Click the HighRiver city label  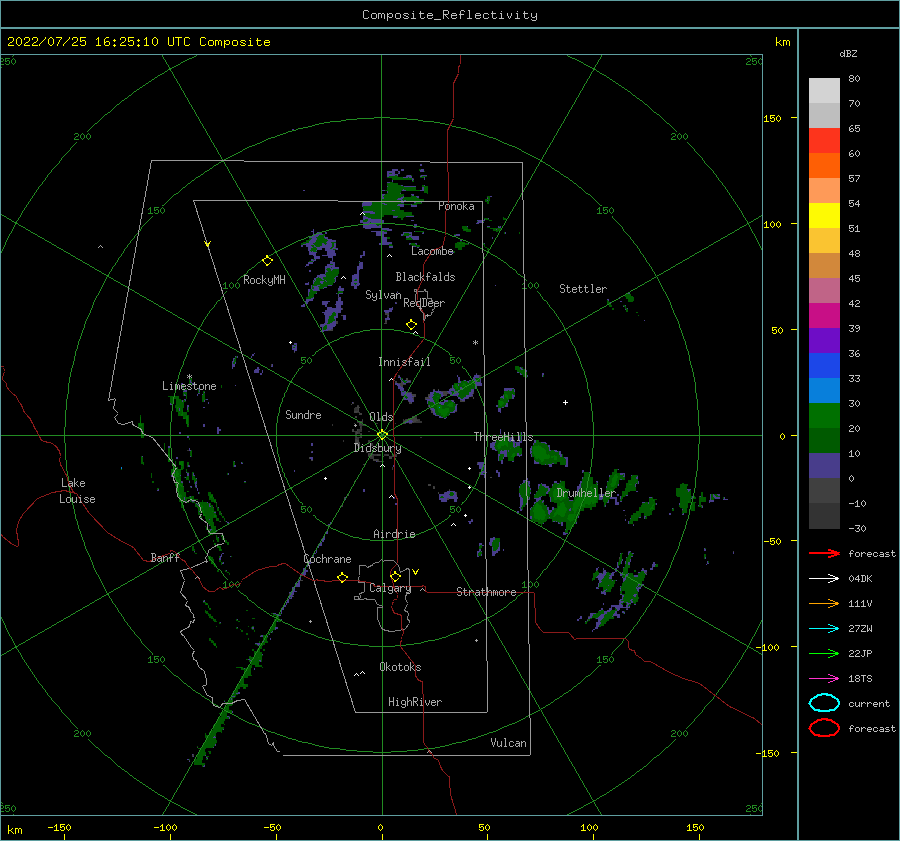click(414, 702)
